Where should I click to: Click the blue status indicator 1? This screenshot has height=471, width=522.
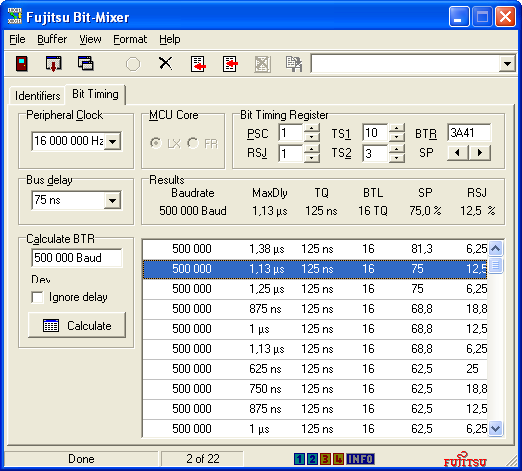[299, 459]
